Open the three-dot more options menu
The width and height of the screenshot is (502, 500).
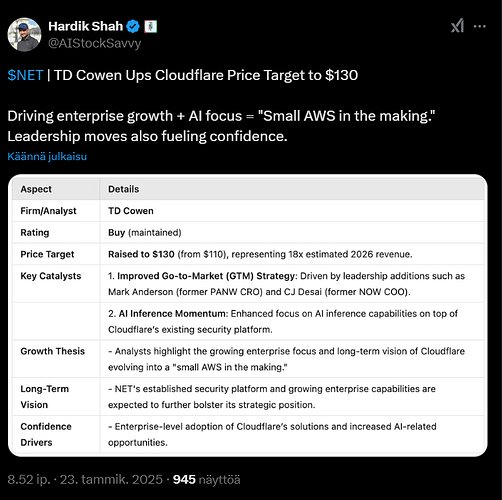[x=479, y=26]
